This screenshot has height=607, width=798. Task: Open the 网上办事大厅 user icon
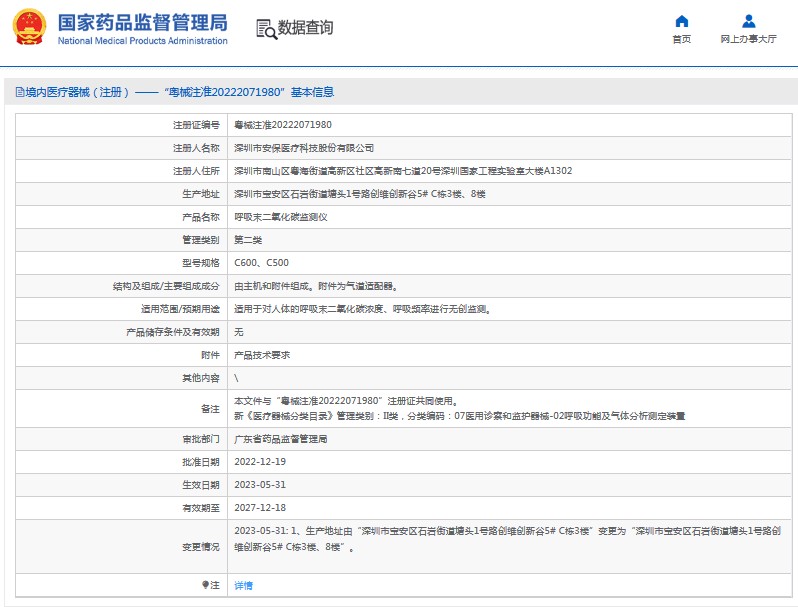748,21
